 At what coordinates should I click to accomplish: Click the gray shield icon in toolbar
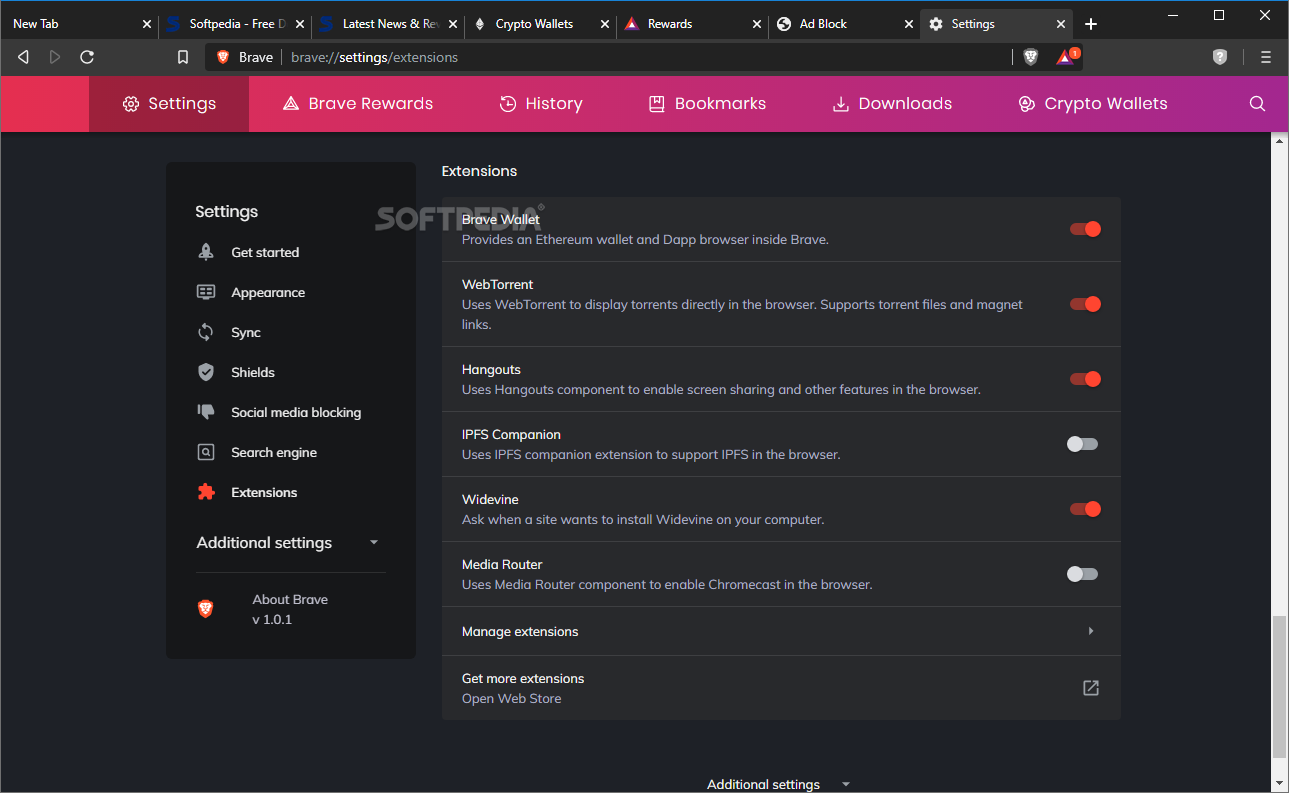pos(1220,57)
